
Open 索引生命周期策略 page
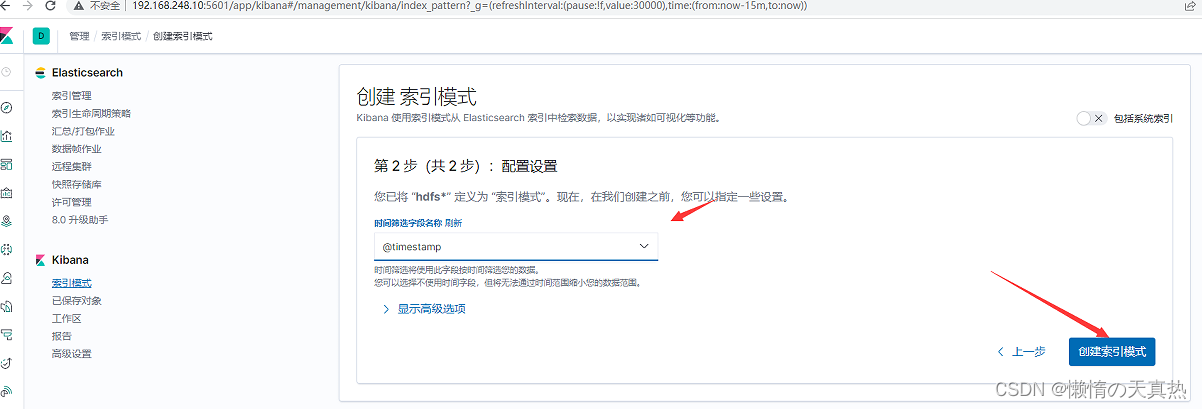click(91, 114)
